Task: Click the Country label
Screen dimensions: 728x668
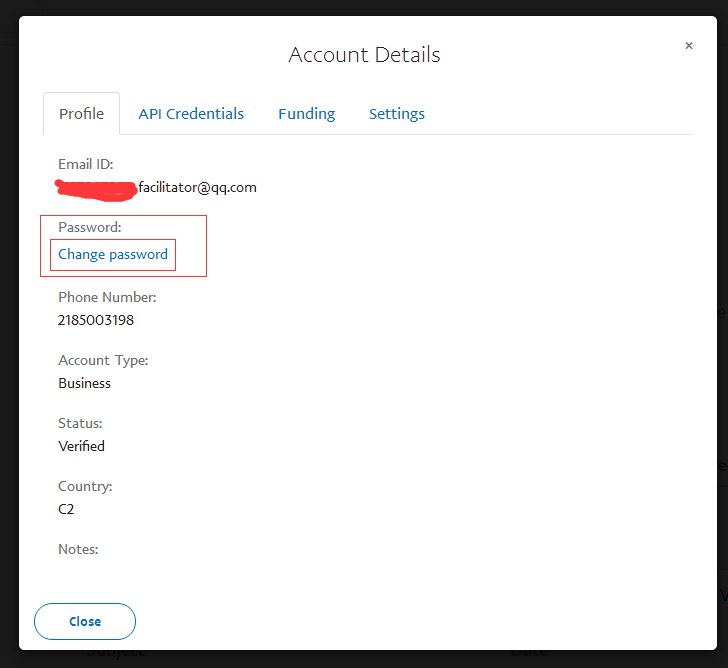Action: tap(85, 486)
